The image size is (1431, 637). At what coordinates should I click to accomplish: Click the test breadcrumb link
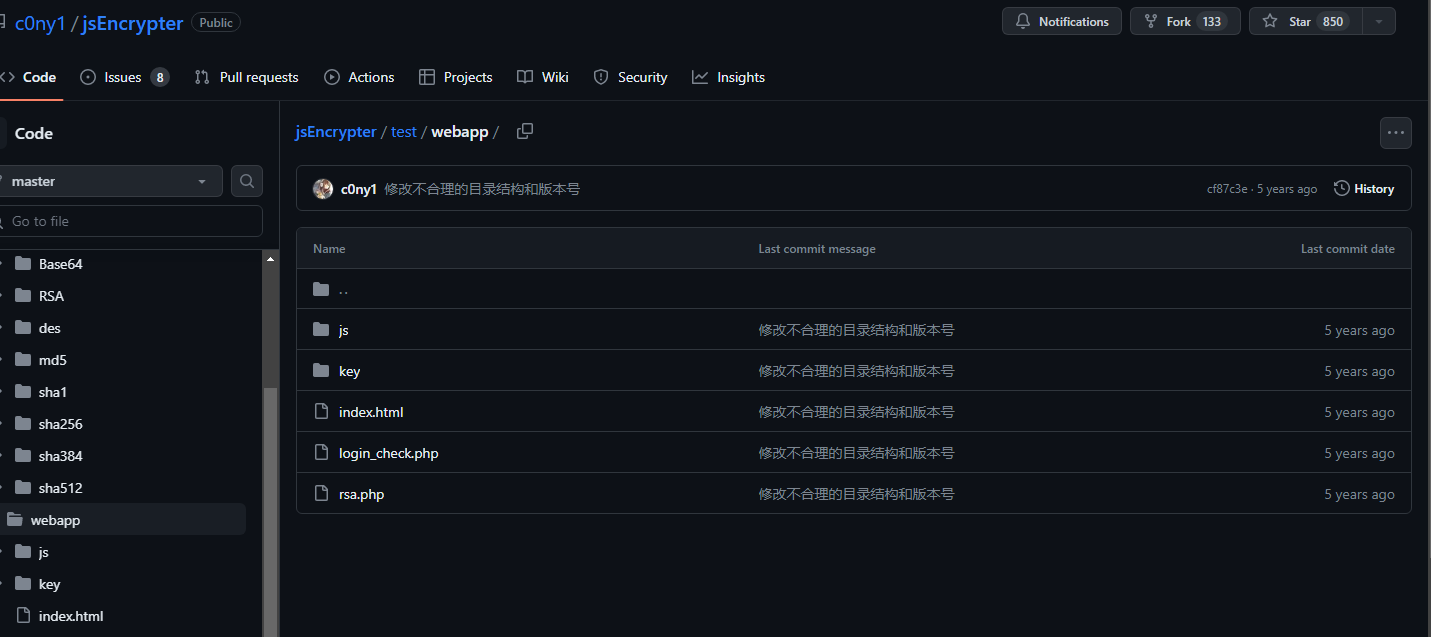pyautogui.click(x=404, y=132)
